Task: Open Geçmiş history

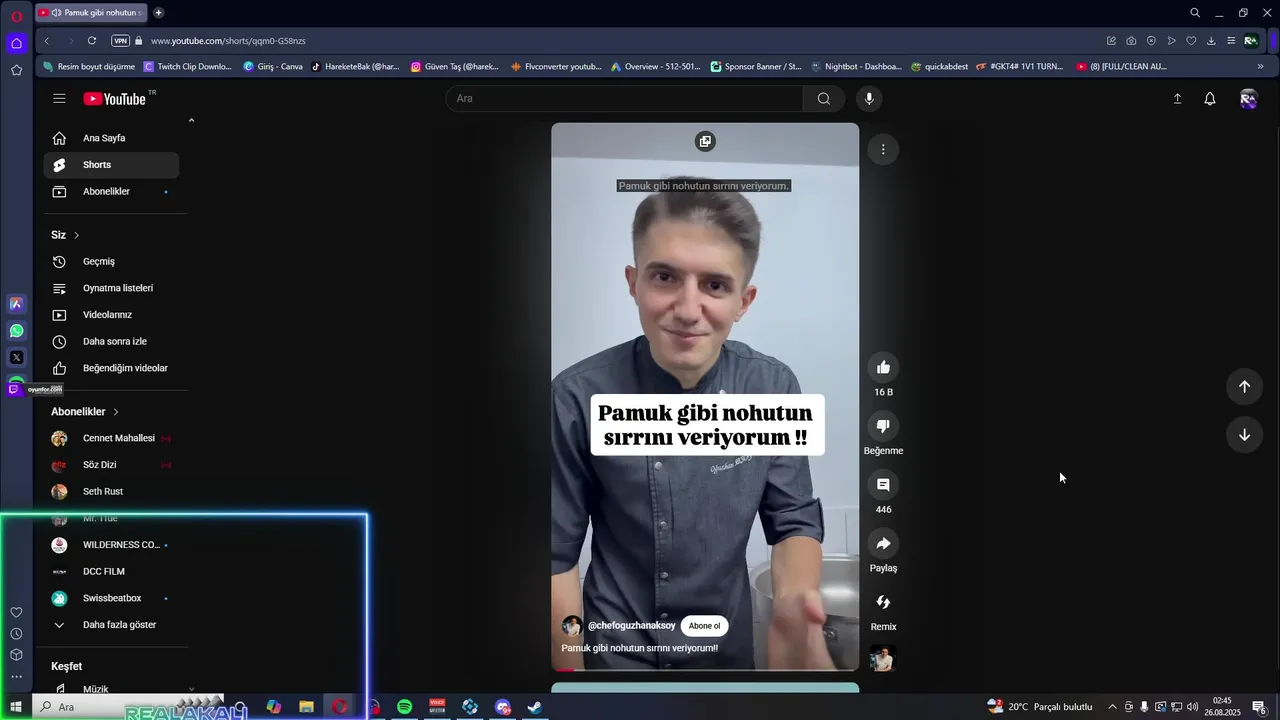Action: pyautogui.click(x=111, y=262)
